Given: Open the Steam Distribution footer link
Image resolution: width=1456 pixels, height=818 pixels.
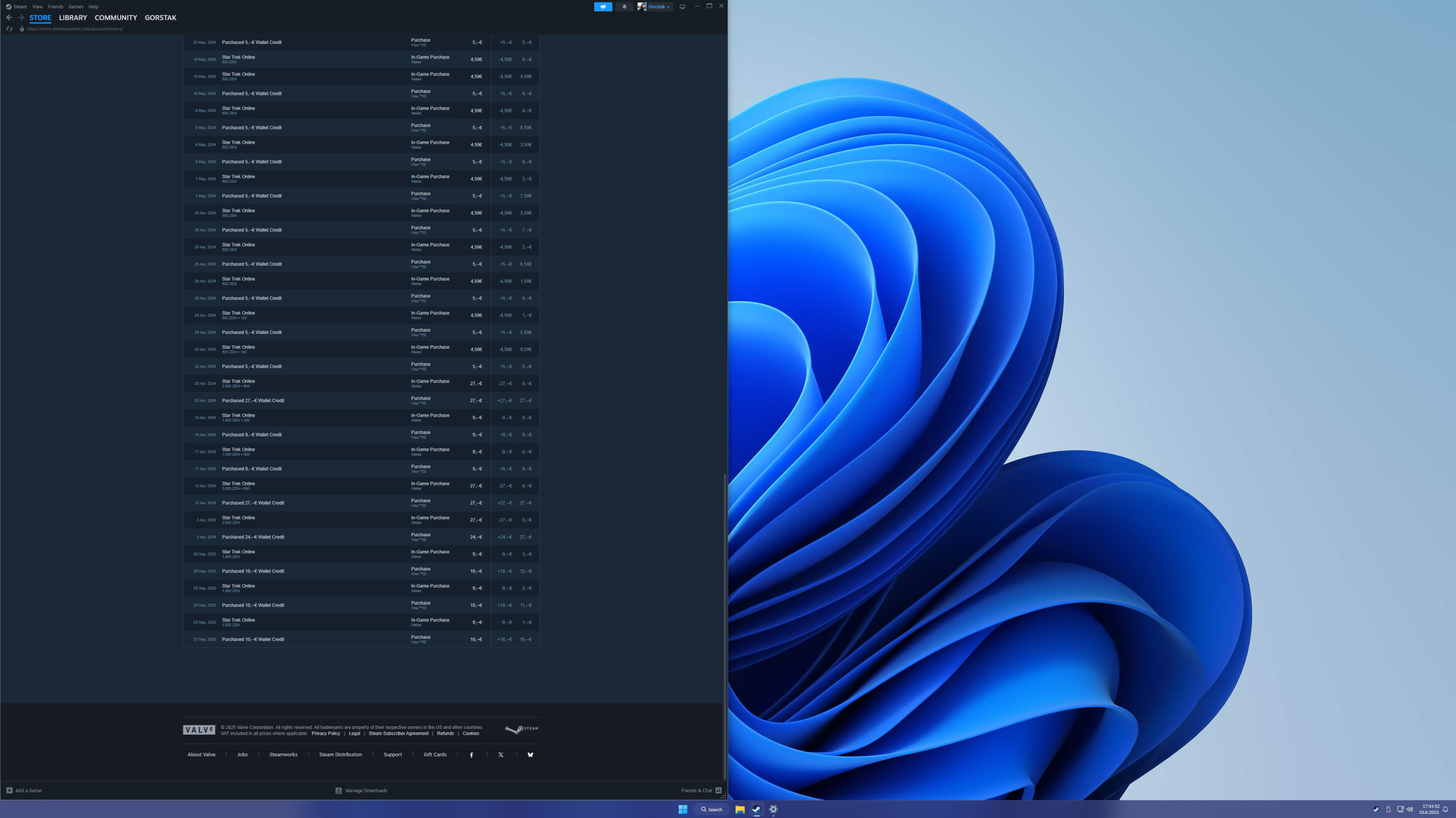Looking at the screenshot, I should click(340, 755).
